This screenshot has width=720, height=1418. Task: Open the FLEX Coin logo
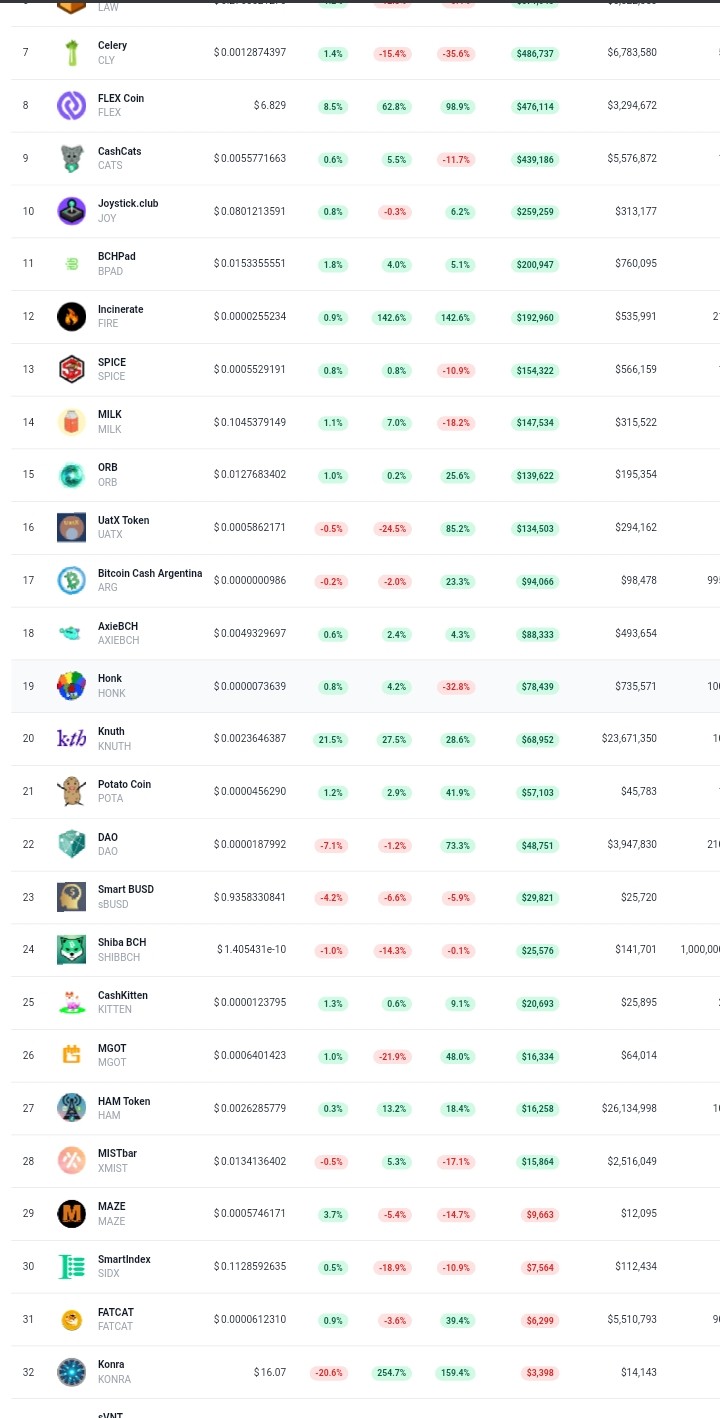pos(72,105)
